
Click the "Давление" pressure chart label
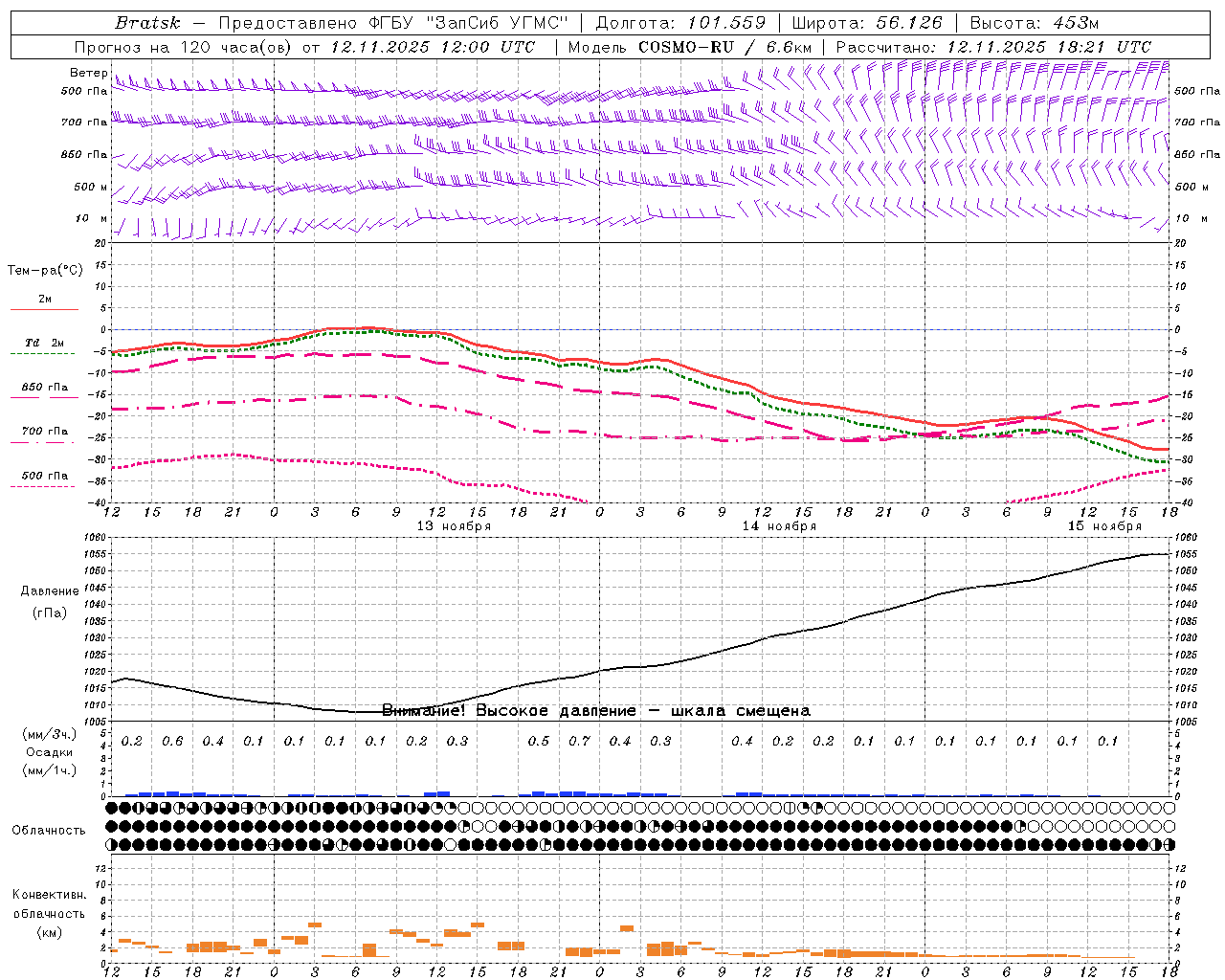(49, 591)
